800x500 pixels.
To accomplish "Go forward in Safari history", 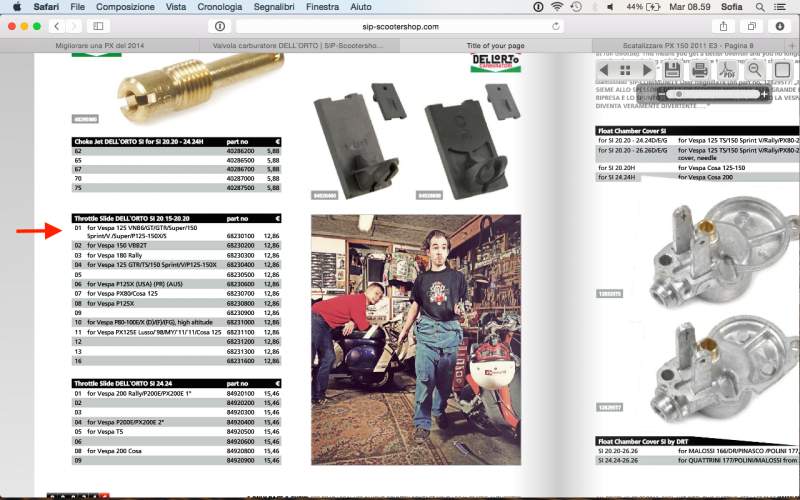I will click(x=73, y=26).
